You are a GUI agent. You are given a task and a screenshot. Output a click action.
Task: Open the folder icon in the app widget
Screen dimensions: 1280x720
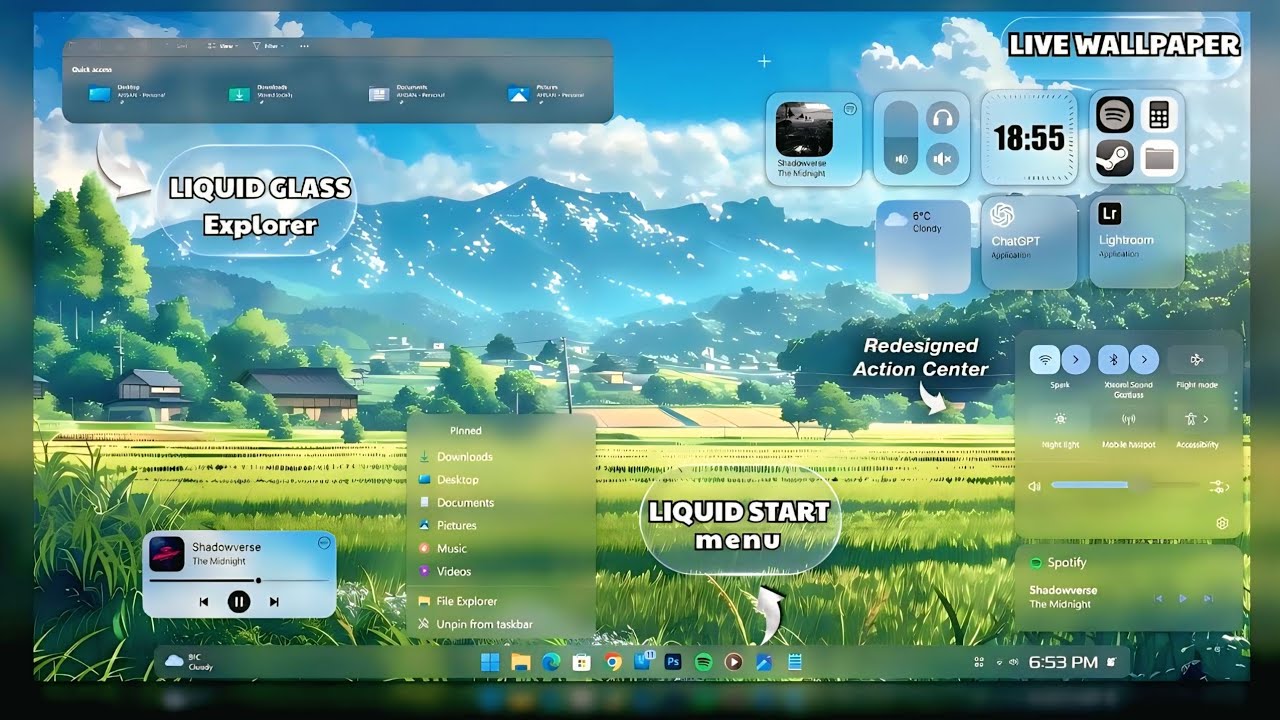(x=1158, y=159)
